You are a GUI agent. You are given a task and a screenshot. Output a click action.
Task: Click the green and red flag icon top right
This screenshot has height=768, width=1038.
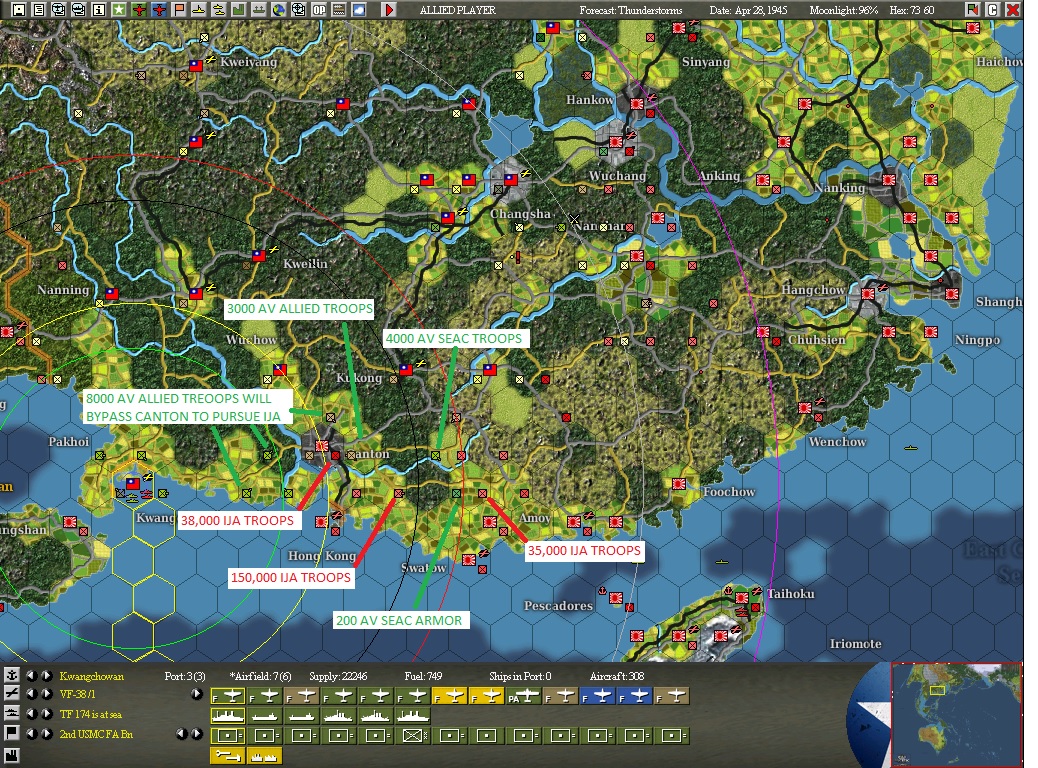tap(972, 9)
